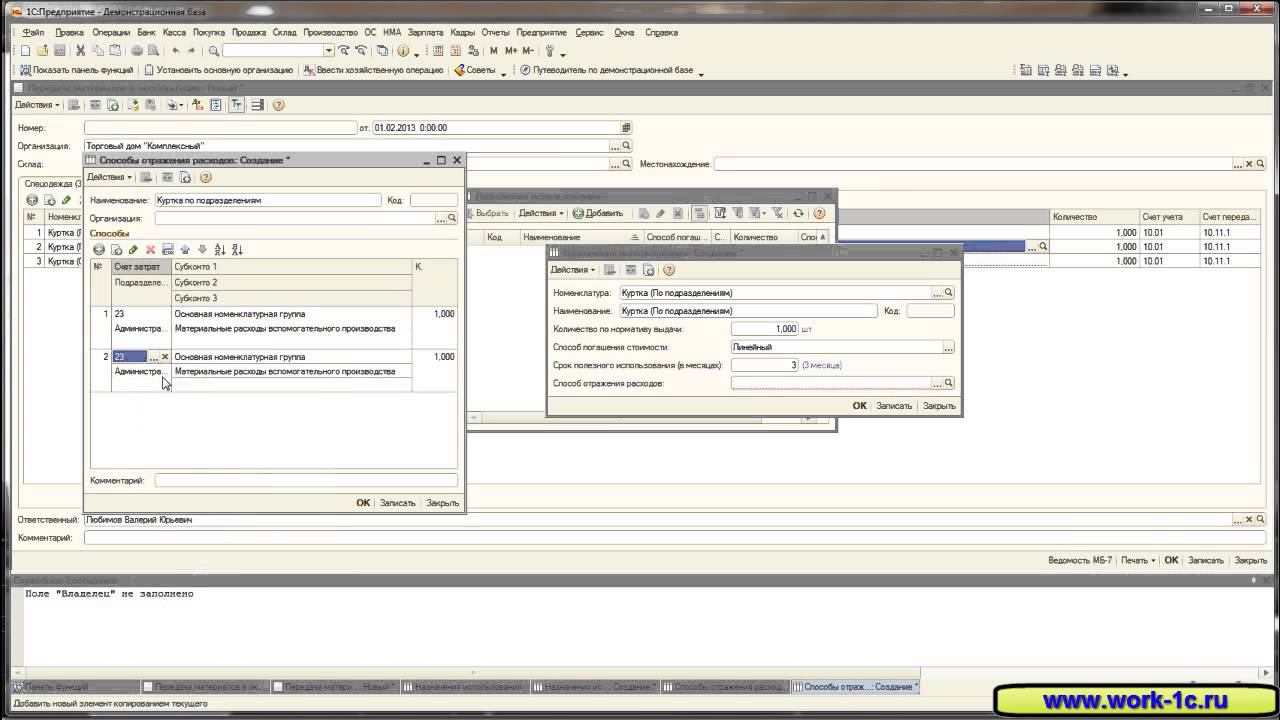Image resolution: width=1280 pixels, height=720 pixels.
Task: Switch to the Назначения использования window tab
Action: pyautogui.click(x=466, y=687)
